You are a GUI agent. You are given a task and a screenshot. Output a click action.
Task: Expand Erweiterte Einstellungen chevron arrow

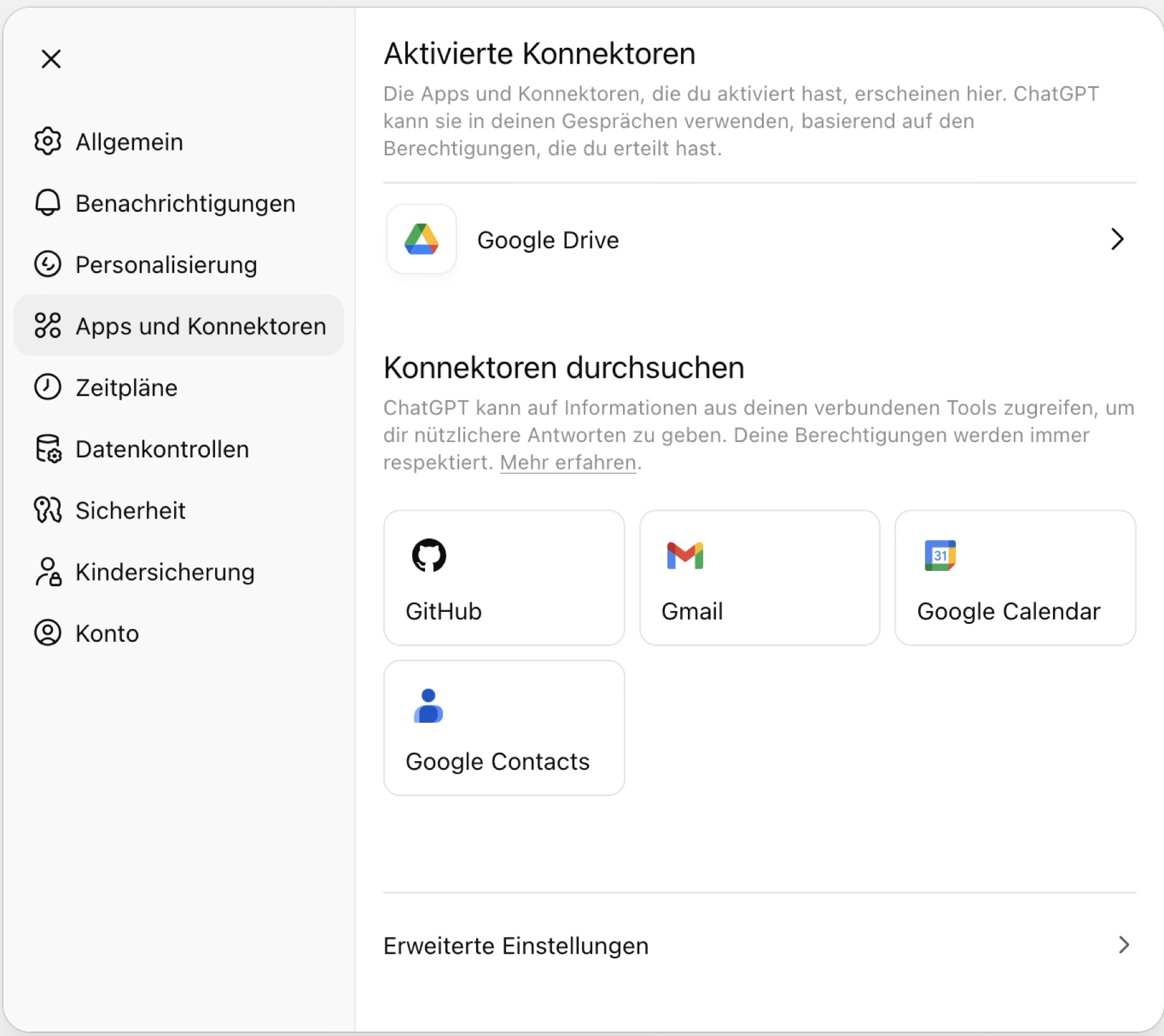click(1124, 945)
